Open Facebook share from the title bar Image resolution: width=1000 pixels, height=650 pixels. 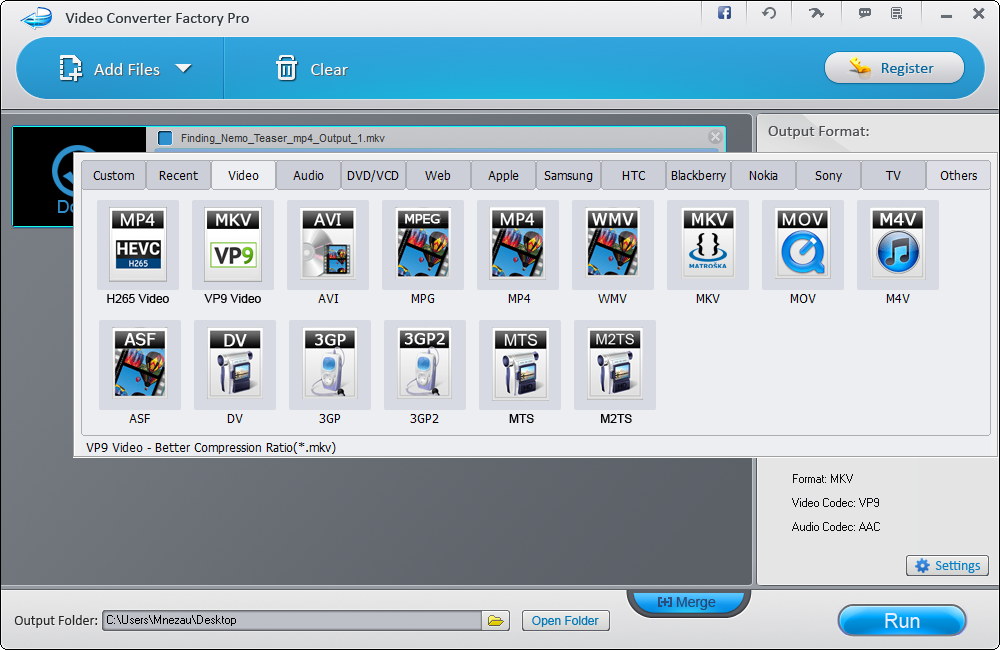pos(724,13)
